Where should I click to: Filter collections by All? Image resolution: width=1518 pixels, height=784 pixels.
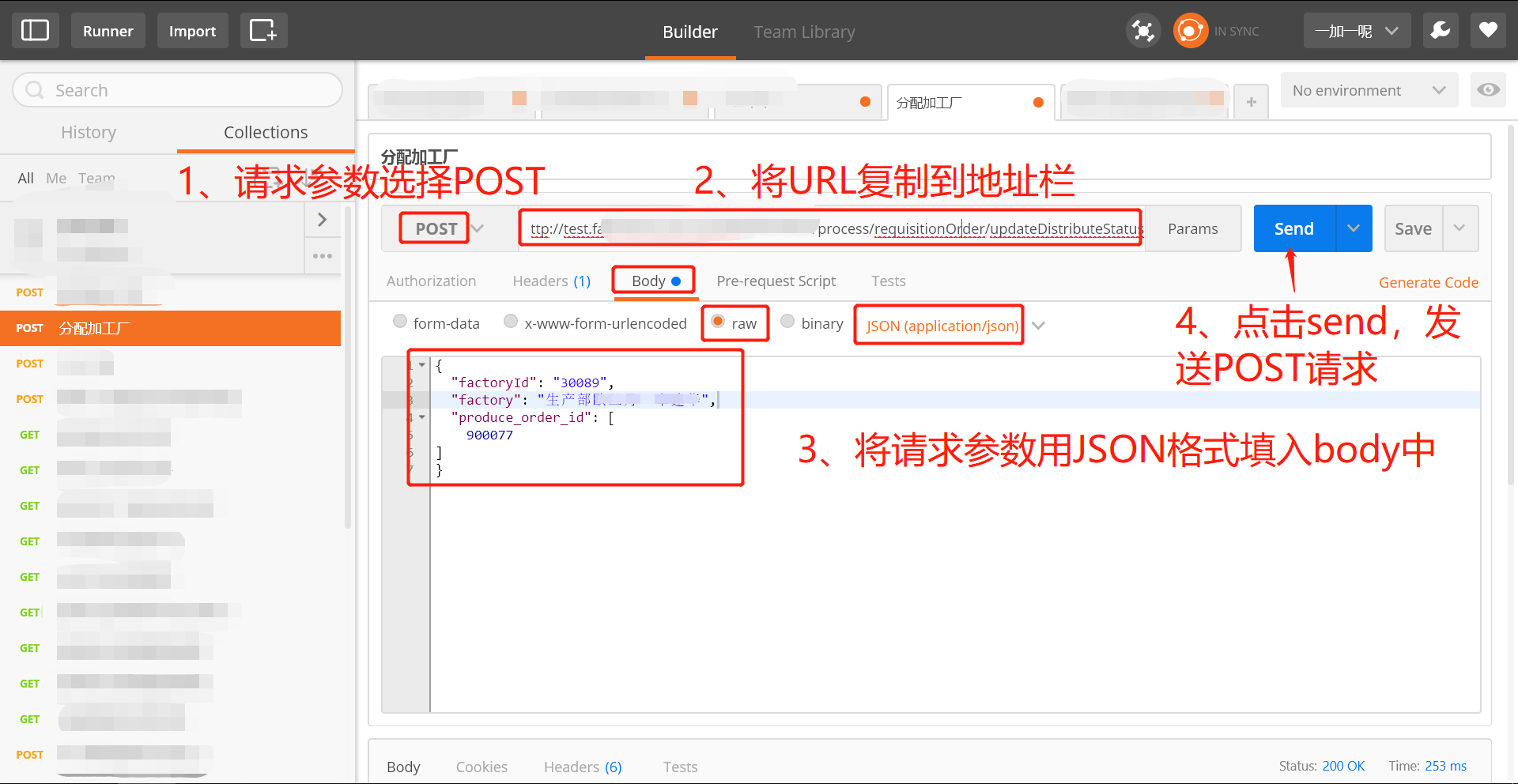[25, 178]
